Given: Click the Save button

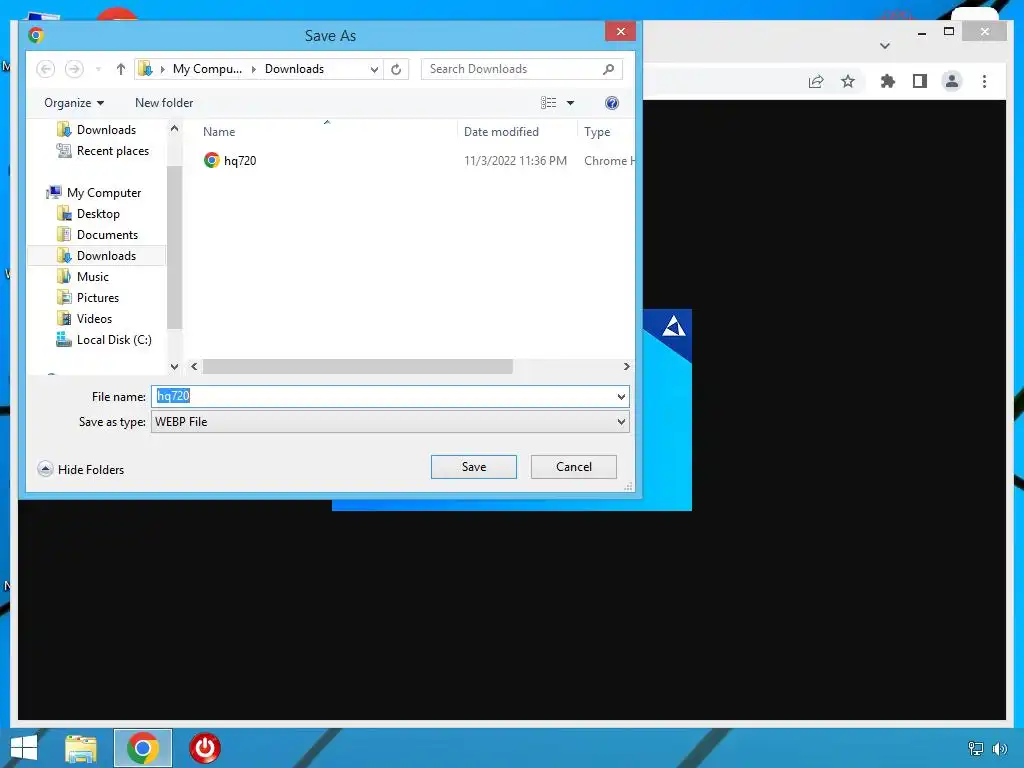Looking at the screenshot, I should click(473, 467).
